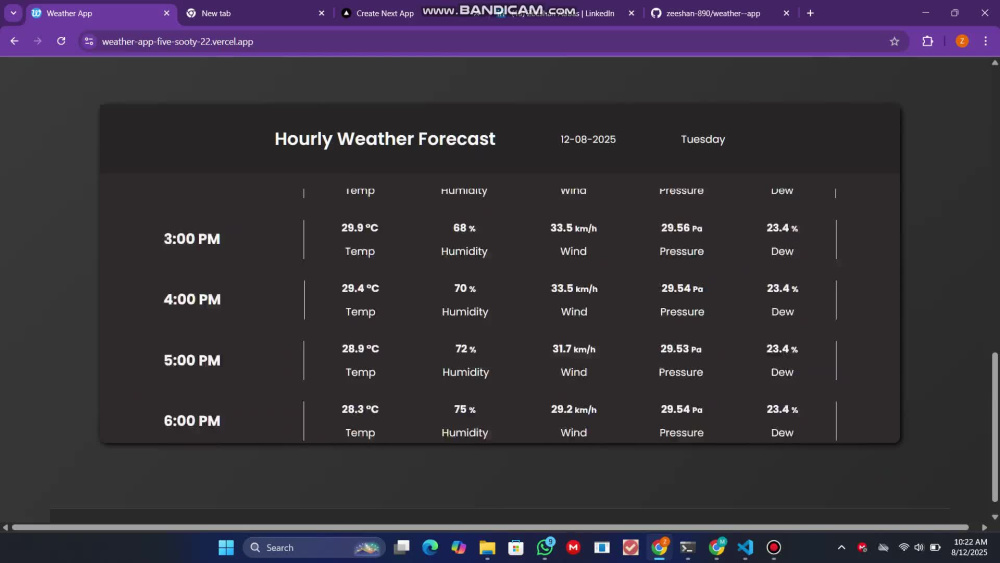The height and width of the screenshot is (563, 1000).
Task: Click the Tuesday day label
Action: tap(703, 140)
